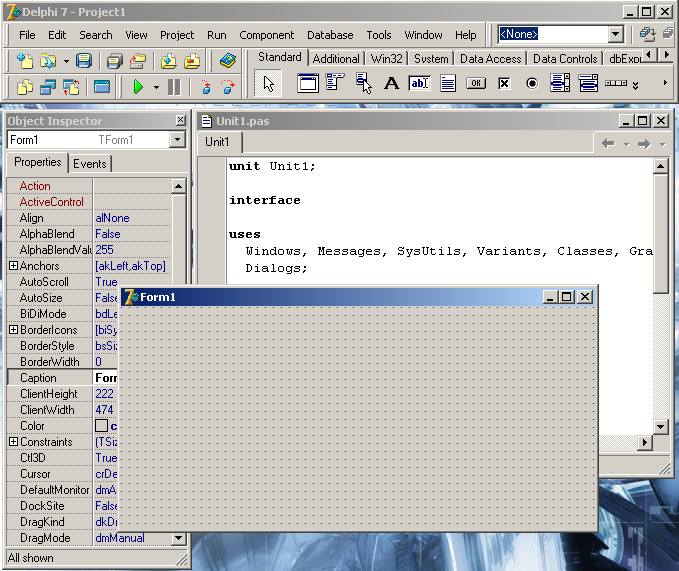
Task: Choose the OK Button component
Action: coord(476,83)
